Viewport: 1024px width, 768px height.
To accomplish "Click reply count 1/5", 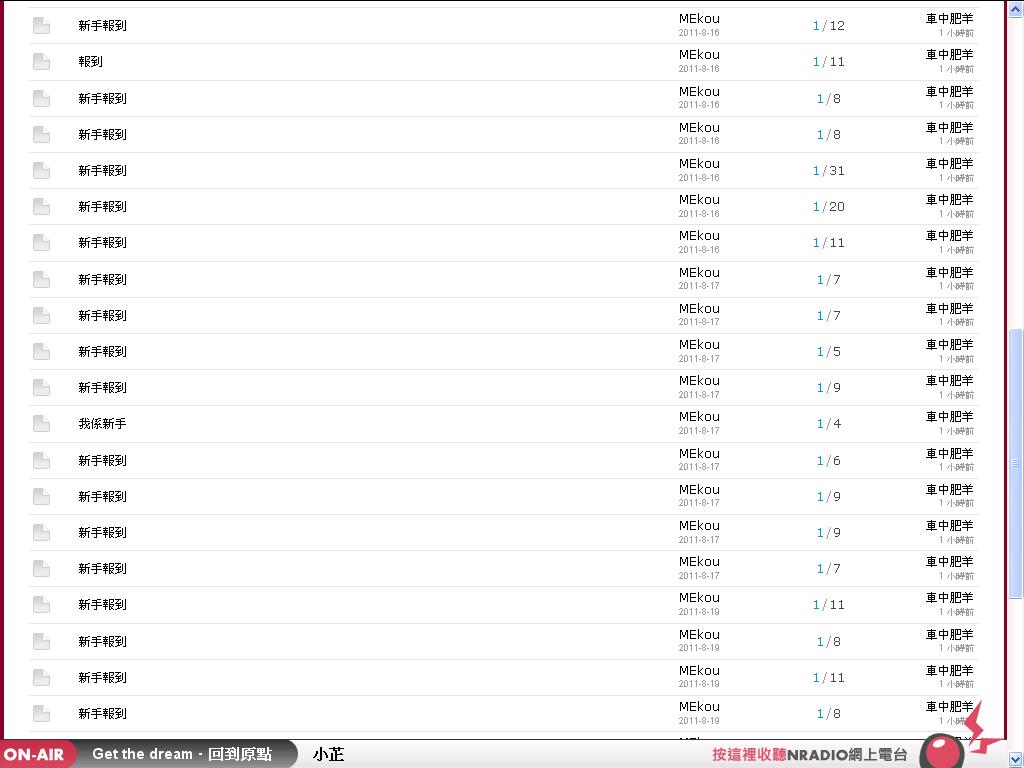I will click(828, 351).
